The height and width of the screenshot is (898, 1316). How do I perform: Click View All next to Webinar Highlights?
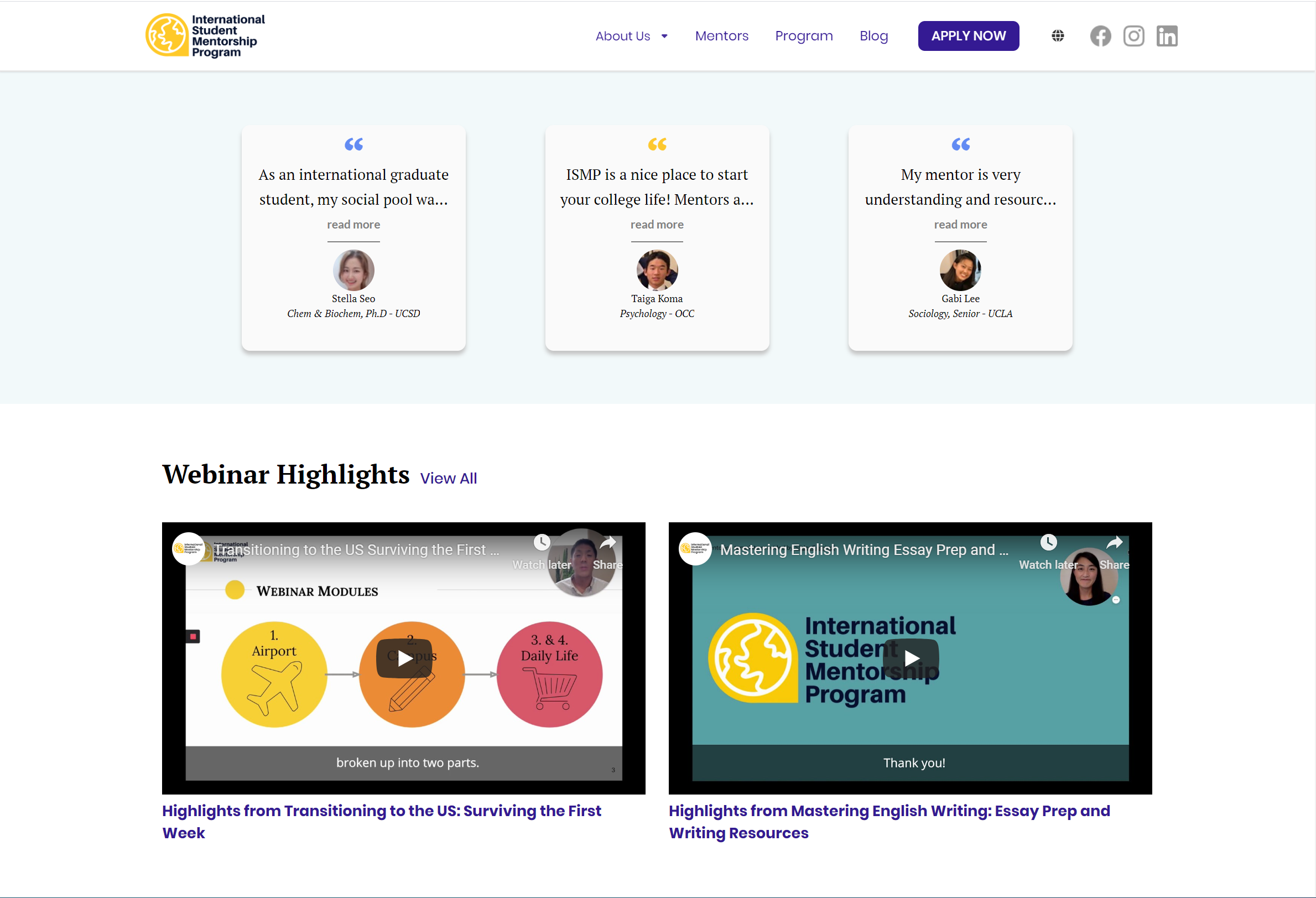[449, 479]
